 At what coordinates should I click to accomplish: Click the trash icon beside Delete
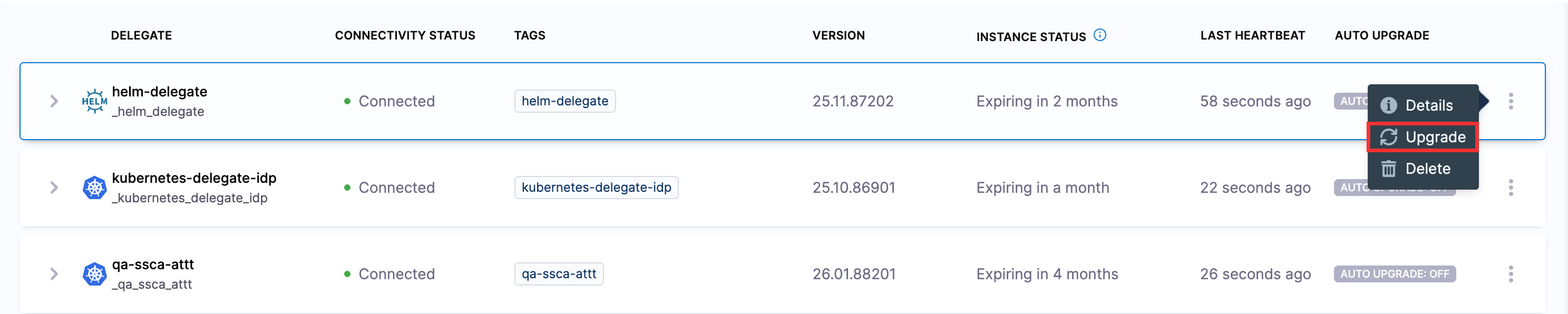[x=1388, y=169]
